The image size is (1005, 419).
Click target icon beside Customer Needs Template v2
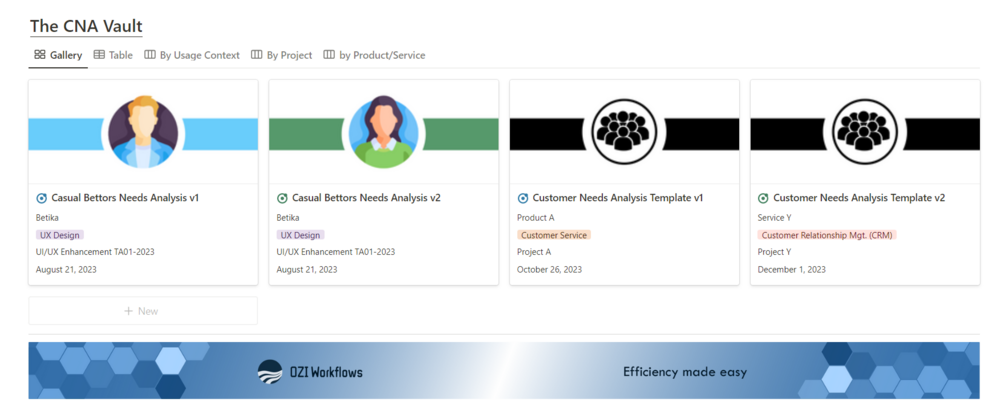[x=764, y=198]
